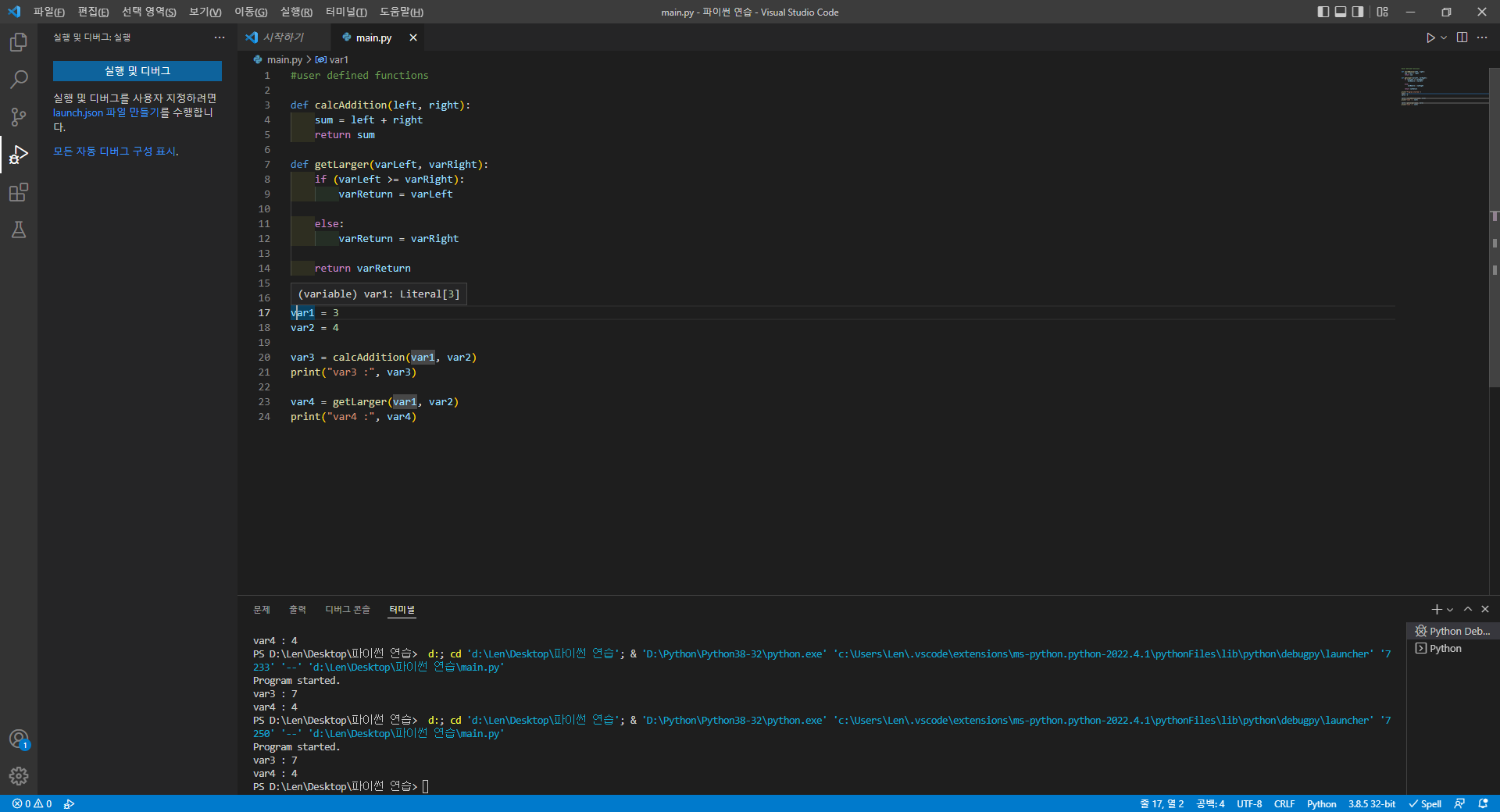This screenshot has height=812, width=1500.
Task: Open editor more actions ellipsis
Action: pos(1482,37)
